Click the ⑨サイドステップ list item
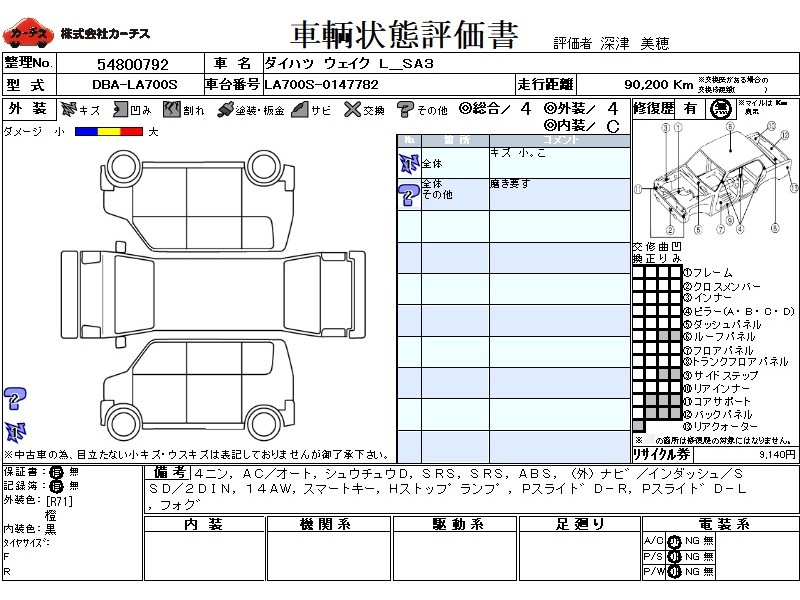The height and width of the screenshot is (600, 800). coord(721,375)
